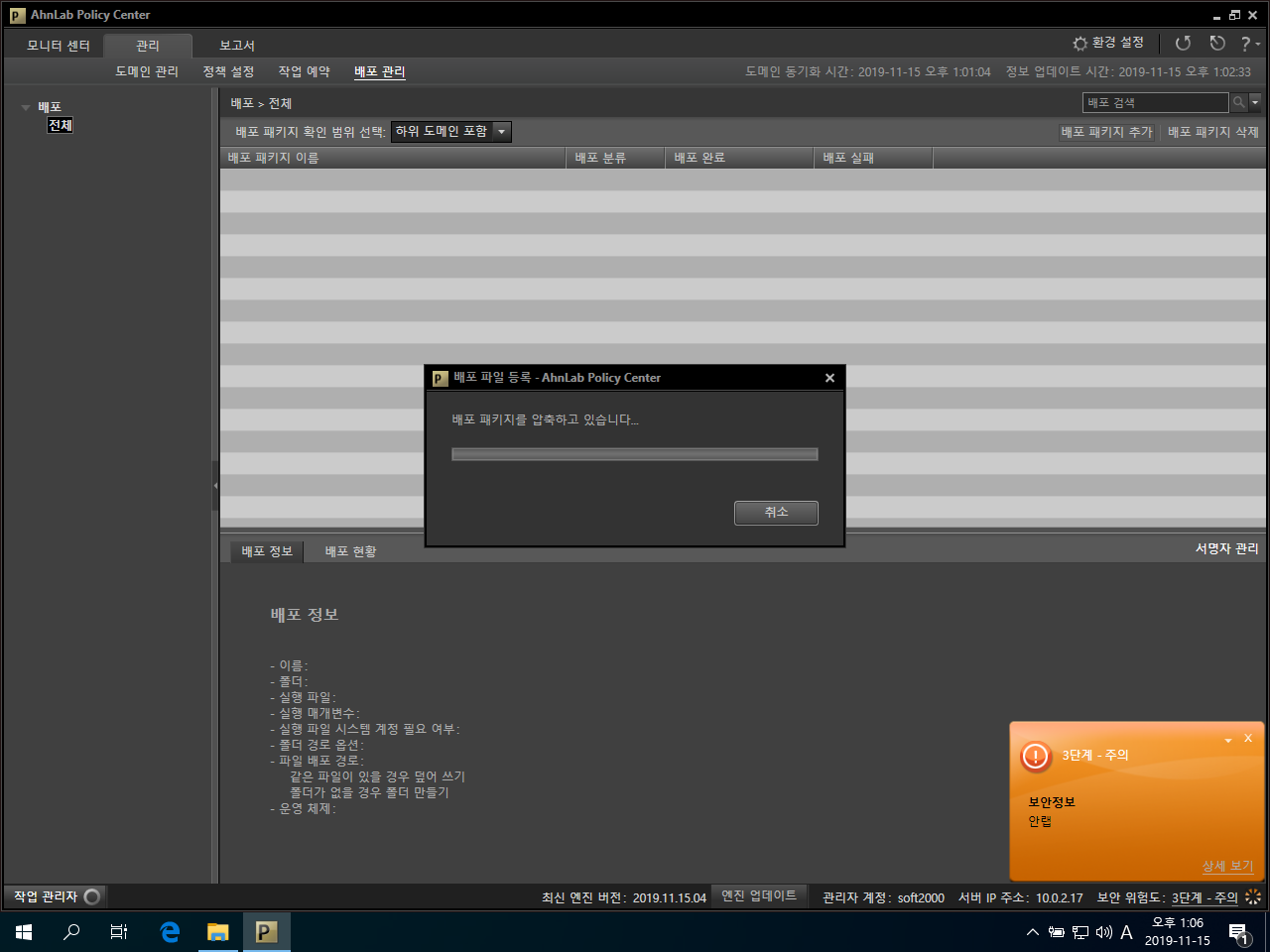The height and width of the screenshot is (952, 1270).
Task: Launch Internet Explorer from taskbar
Action: (170, 932)
